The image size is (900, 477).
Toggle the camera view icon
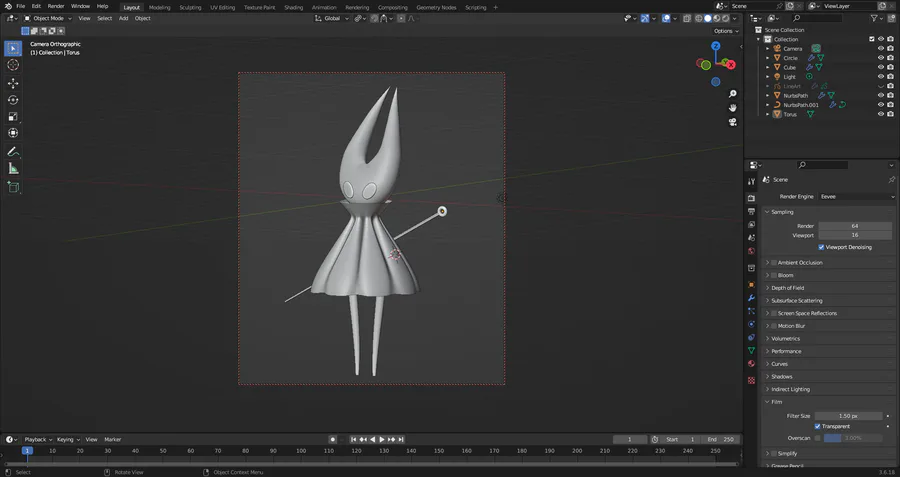(x=732, y=122)
